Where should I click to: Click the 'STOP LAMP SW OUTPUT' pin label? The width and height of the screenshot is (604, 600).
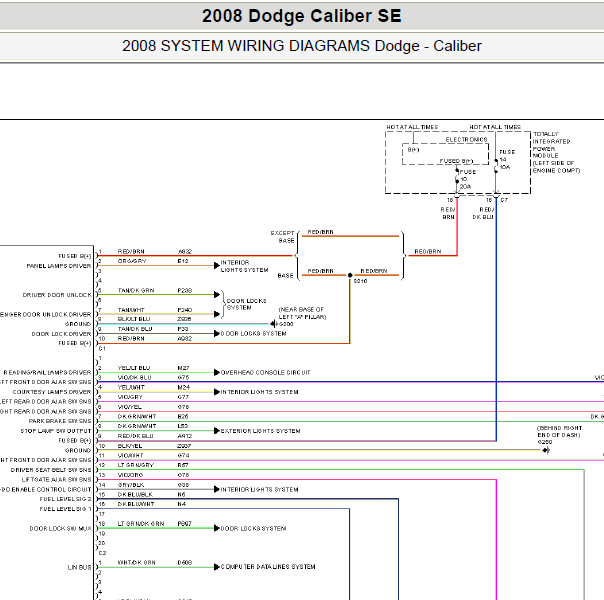click(56, 431)
